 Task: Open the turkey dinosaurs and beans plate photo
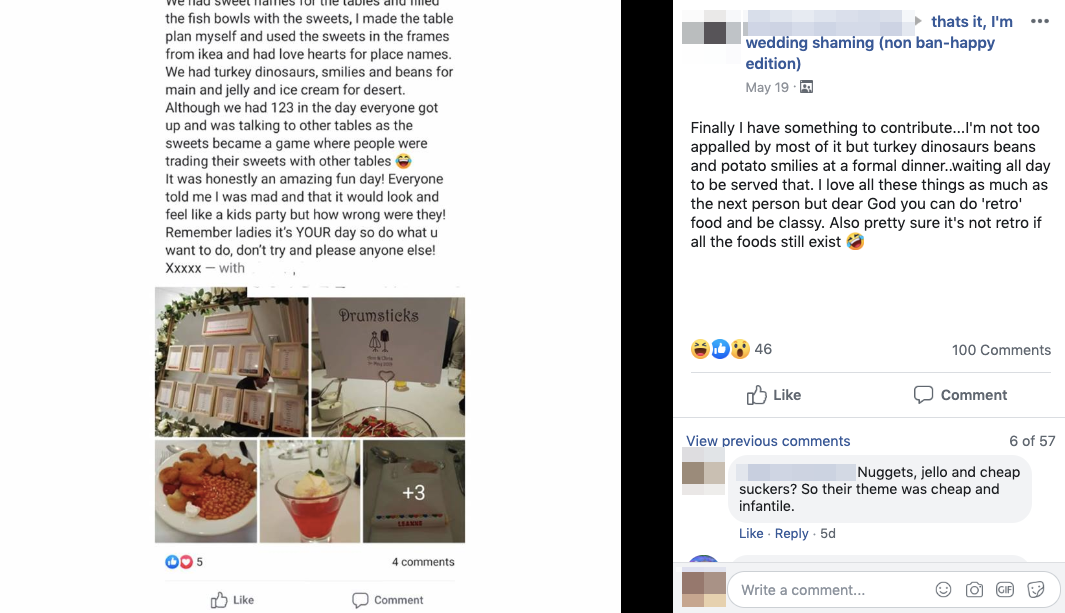click(x=206, y=491)
